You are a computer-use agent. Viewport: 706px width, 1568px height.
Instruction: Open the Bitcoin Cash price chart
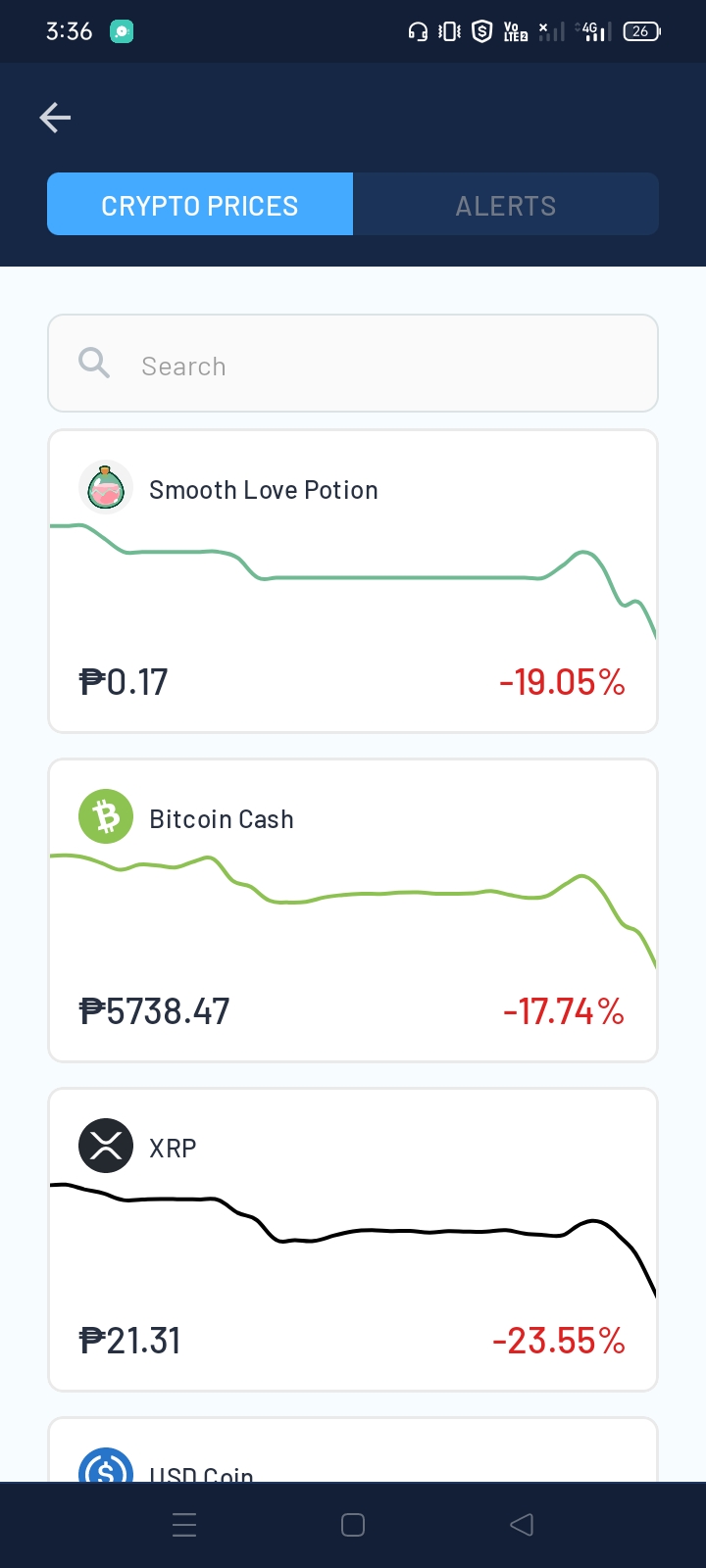[353, 910]
